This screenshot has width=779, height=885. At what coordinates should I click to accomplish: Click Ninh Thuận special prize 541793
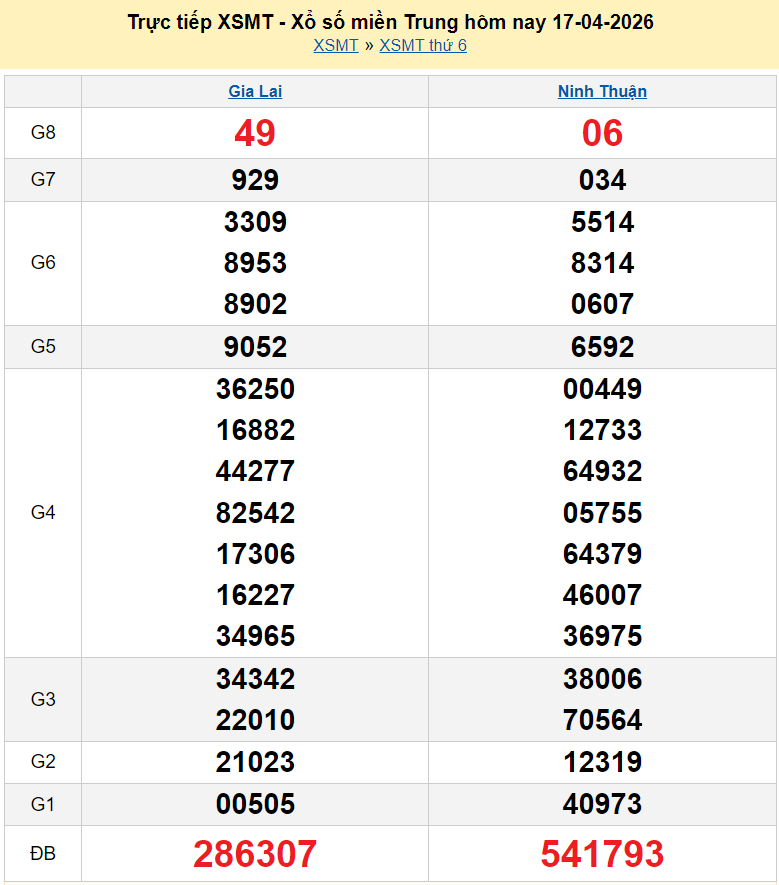(x=602, y=854)
